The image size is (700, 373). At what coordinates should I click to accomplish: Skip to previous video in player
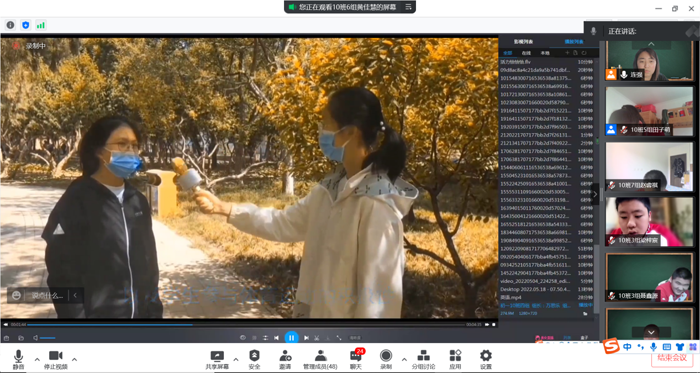276,338
